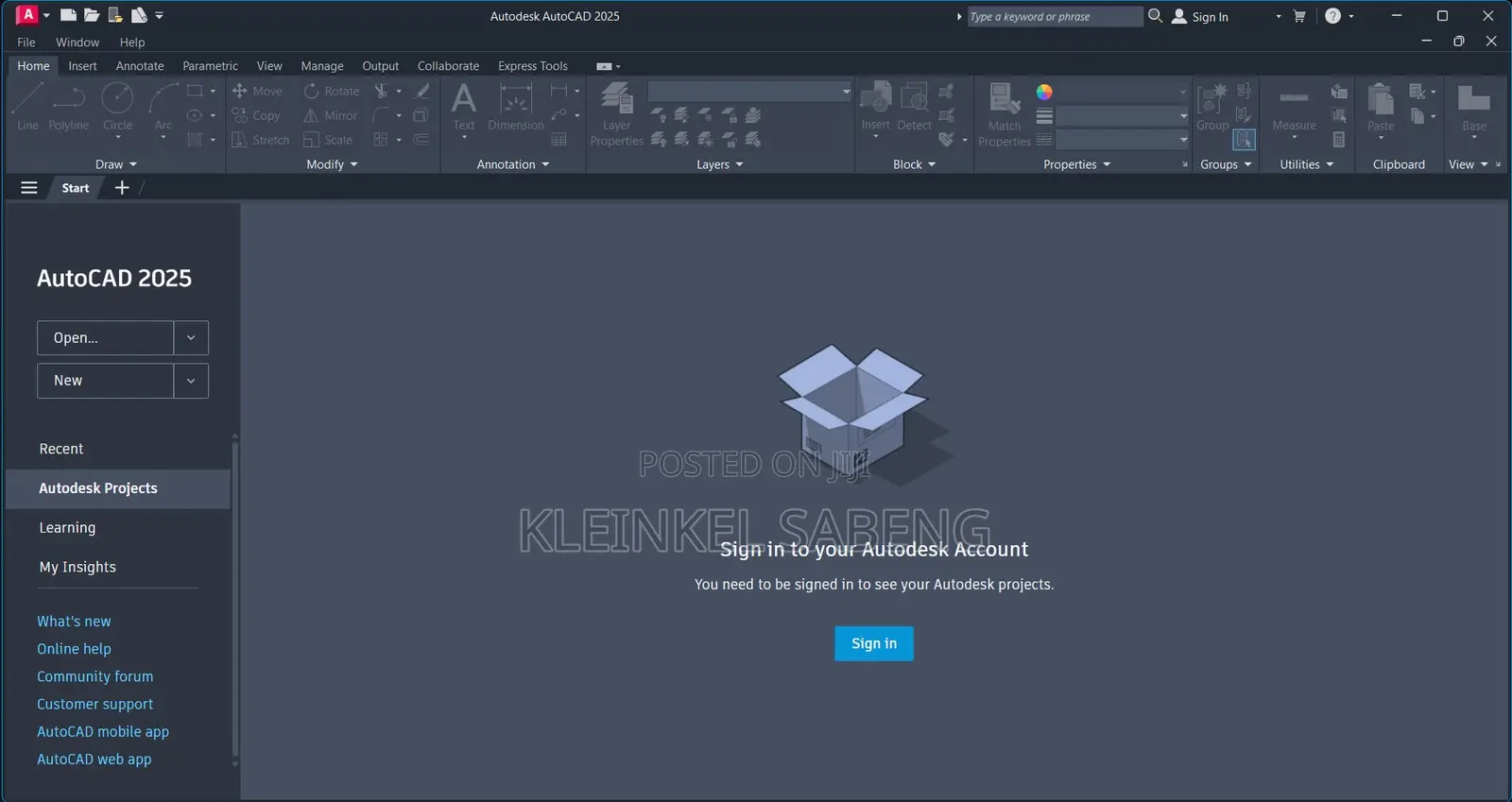Open the AutoCAD application menu logo
This screenshot has height=802, width=1512.
pos(27,15)
